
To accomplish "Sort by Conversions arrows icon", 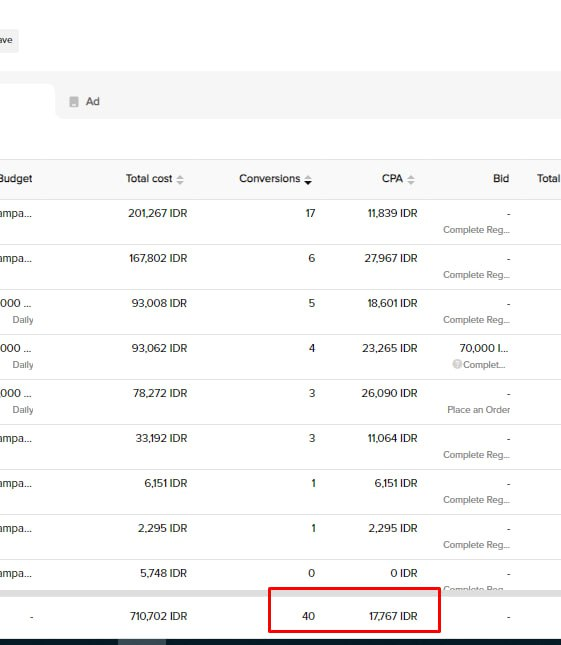I will coord(308,179).
